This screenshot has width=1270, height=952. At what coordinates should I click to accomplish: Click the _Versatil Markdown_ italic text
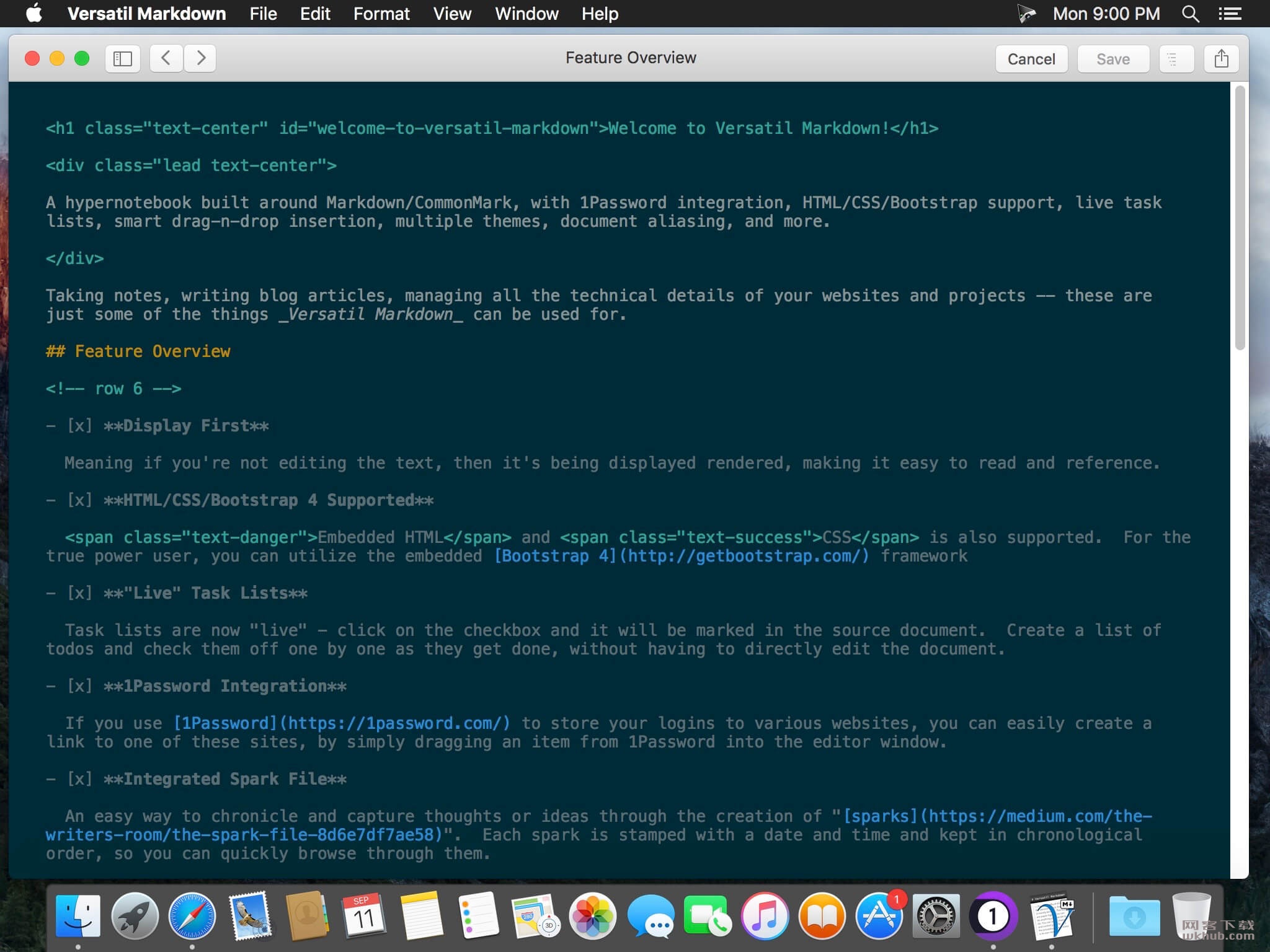coord(371,314)
